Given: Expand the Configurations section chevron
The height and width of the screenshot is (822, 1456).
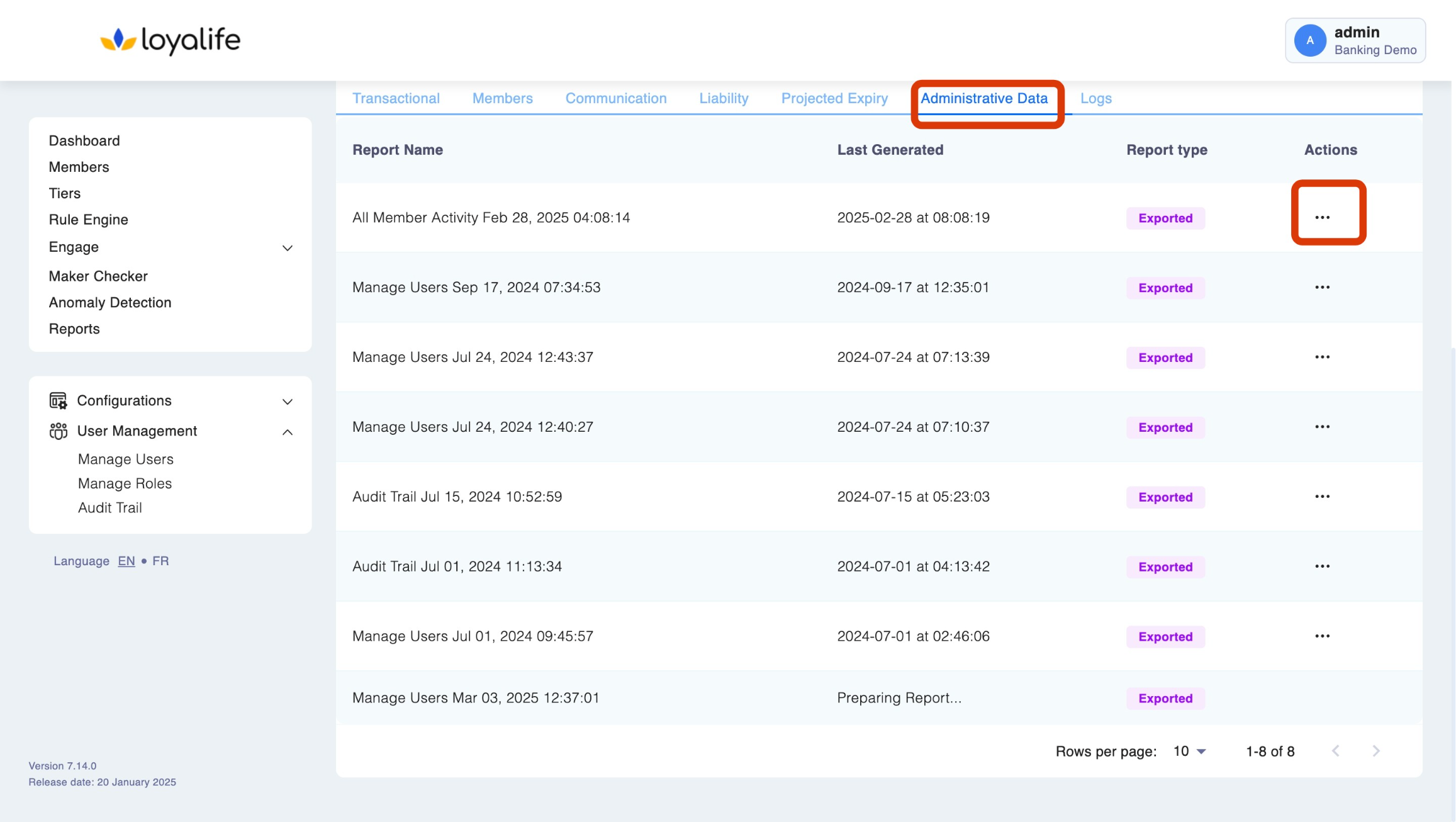Looking at the screenshot, I should [288, 402].
